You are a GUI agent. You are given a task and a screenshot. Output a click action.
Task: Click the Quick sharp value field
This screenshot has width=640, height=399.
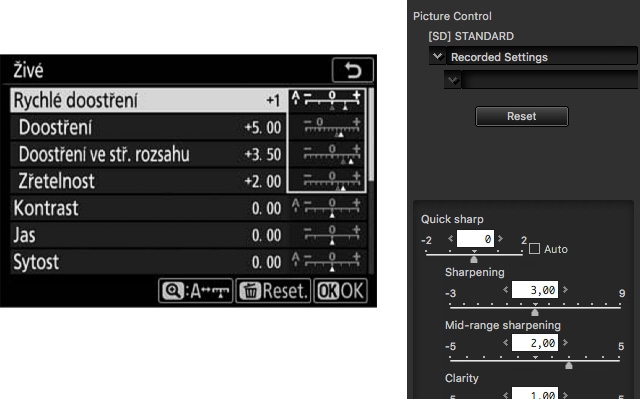point(475,239)
